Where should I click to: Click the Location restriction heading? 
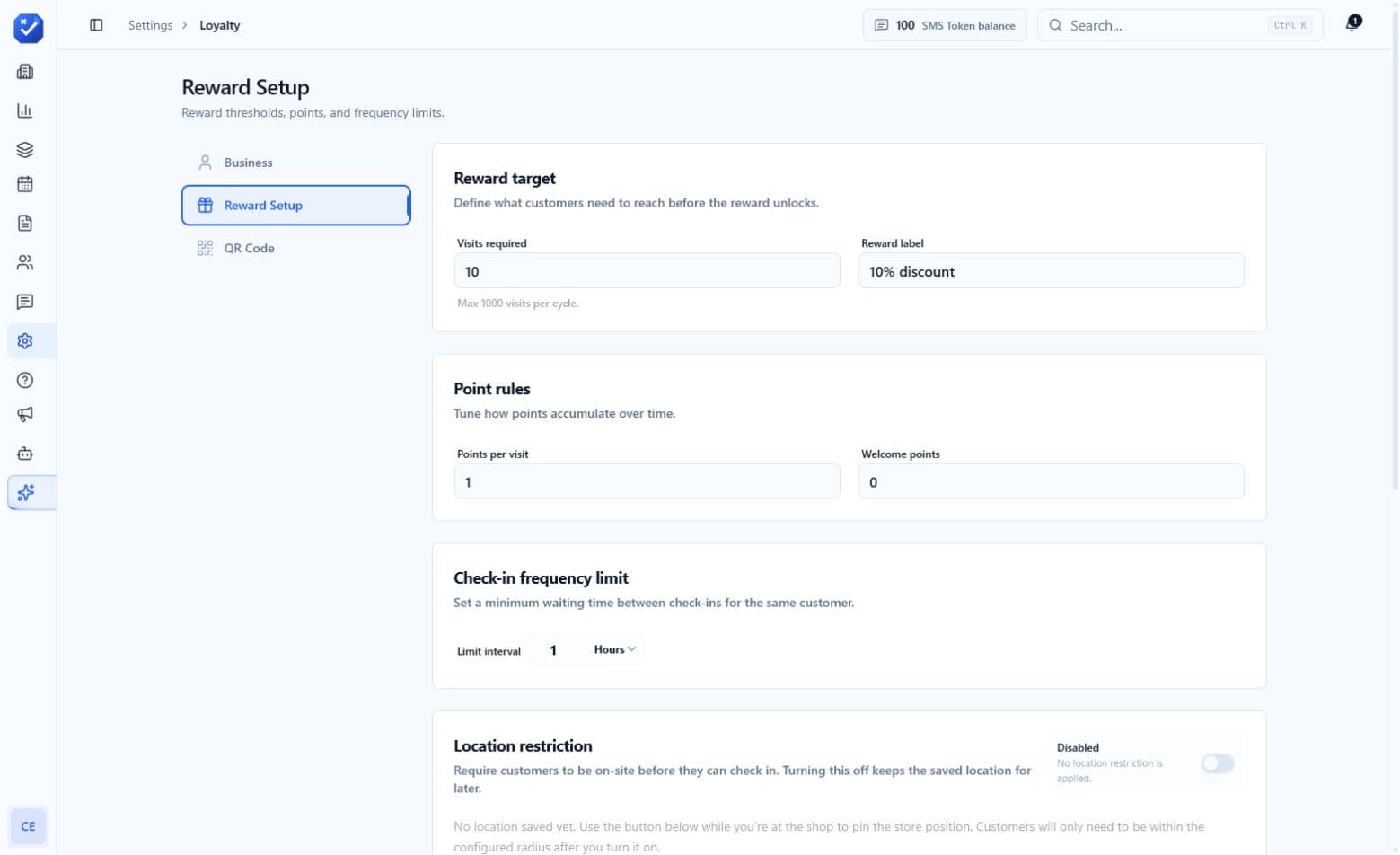(523, 746)
